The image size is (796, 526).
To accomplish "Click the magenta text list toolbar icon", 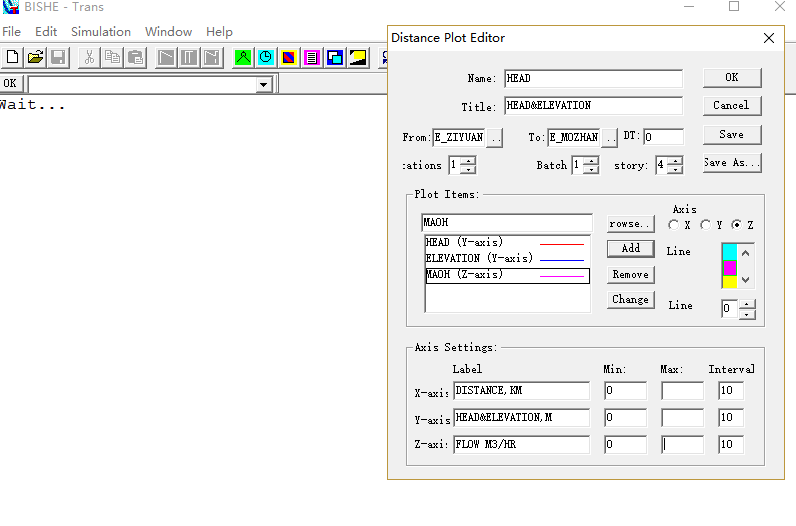I will pos(312,58).
